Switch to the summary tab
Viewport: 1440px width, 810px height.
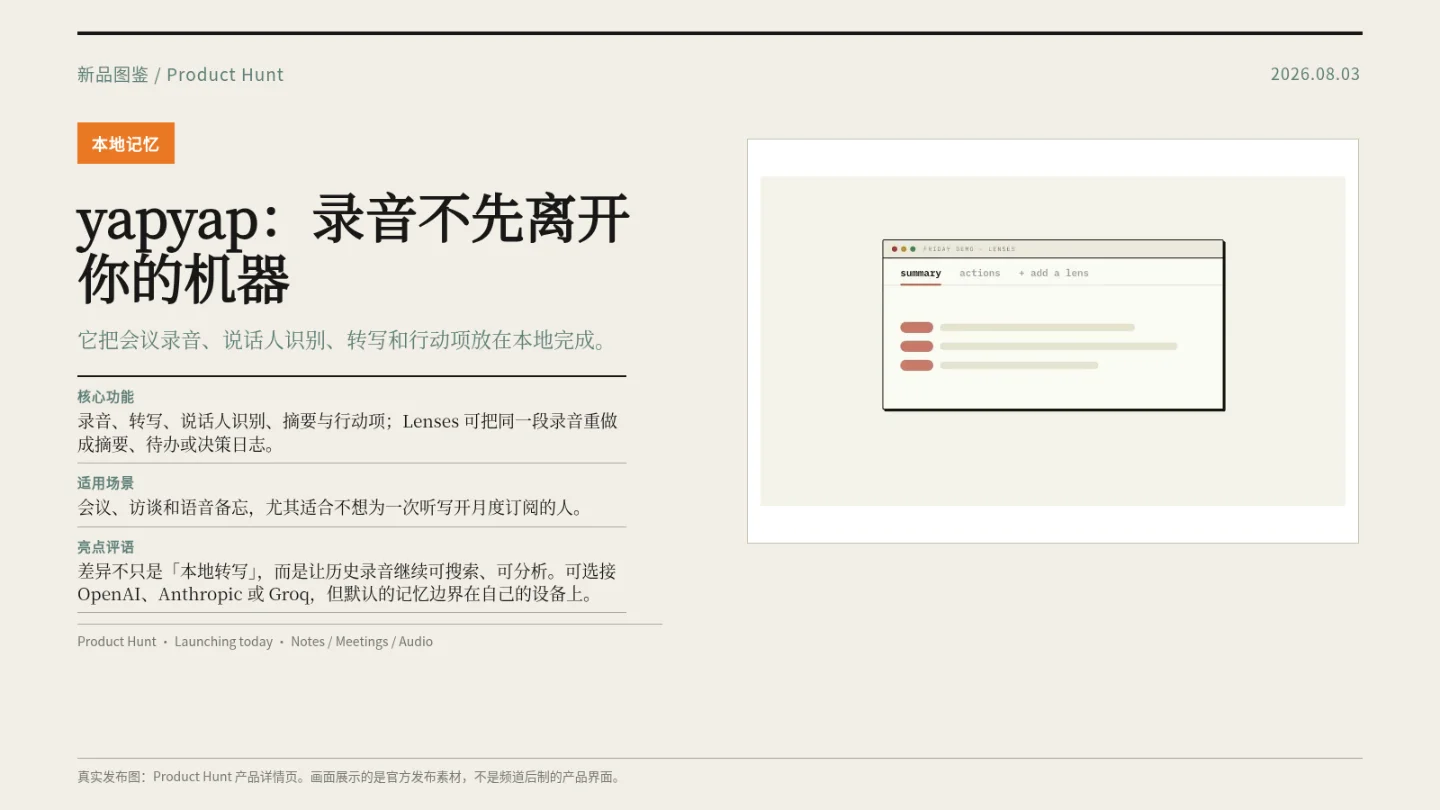pos(920,273)
